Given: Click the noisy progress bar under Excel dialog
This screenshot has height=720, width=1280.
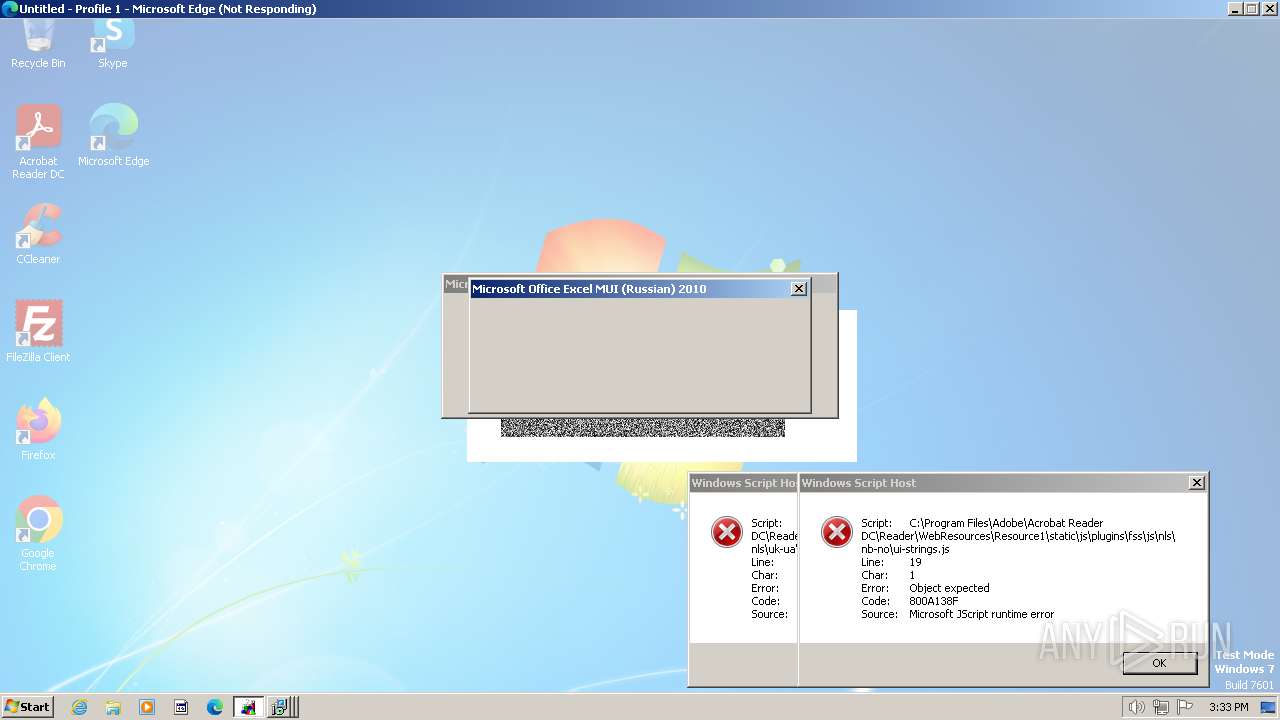Looking at the screenshot, I should (643, 428).
